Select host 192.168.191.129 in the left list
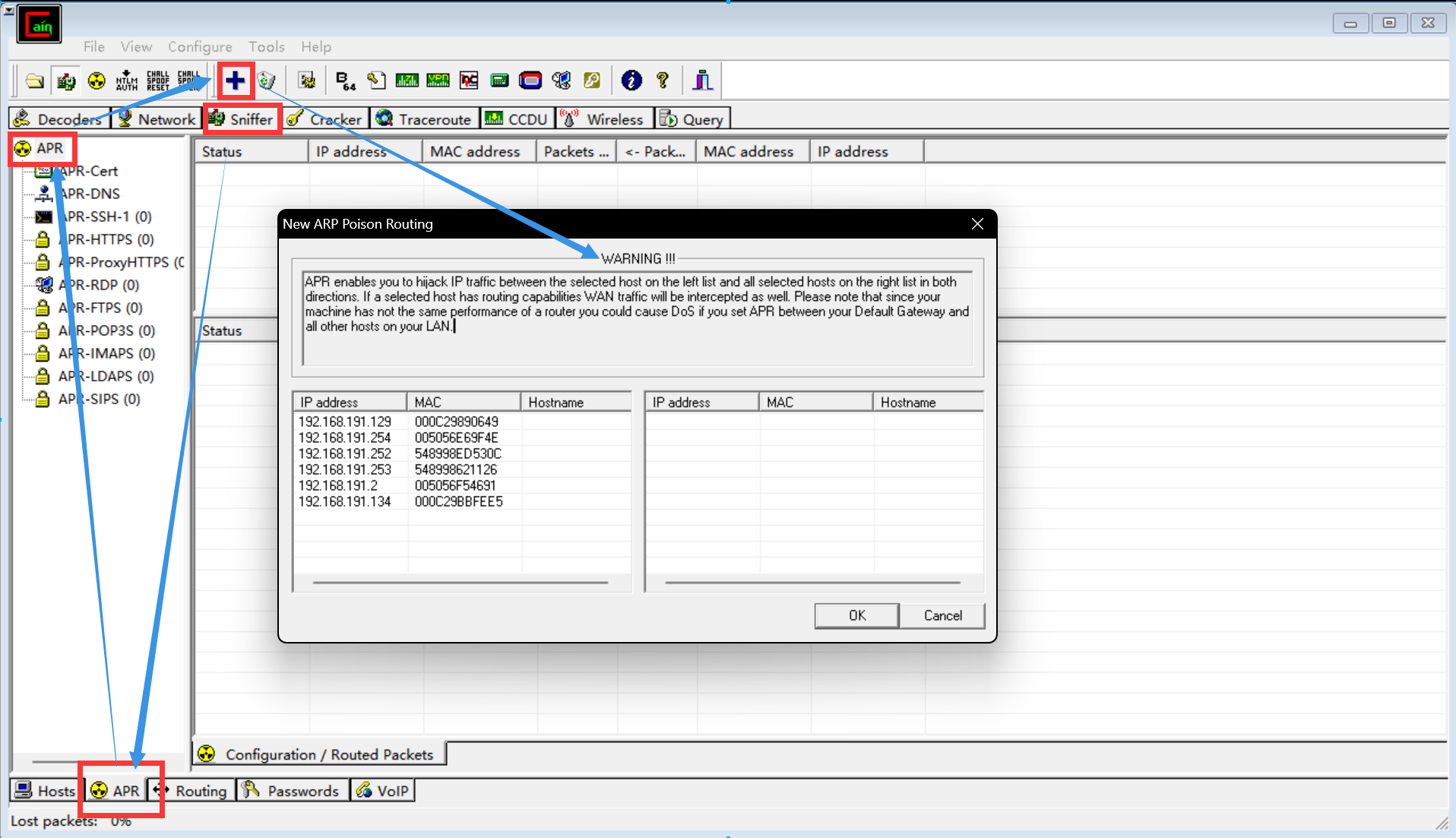Viewport: 1456px width, 838px height. 462,422
